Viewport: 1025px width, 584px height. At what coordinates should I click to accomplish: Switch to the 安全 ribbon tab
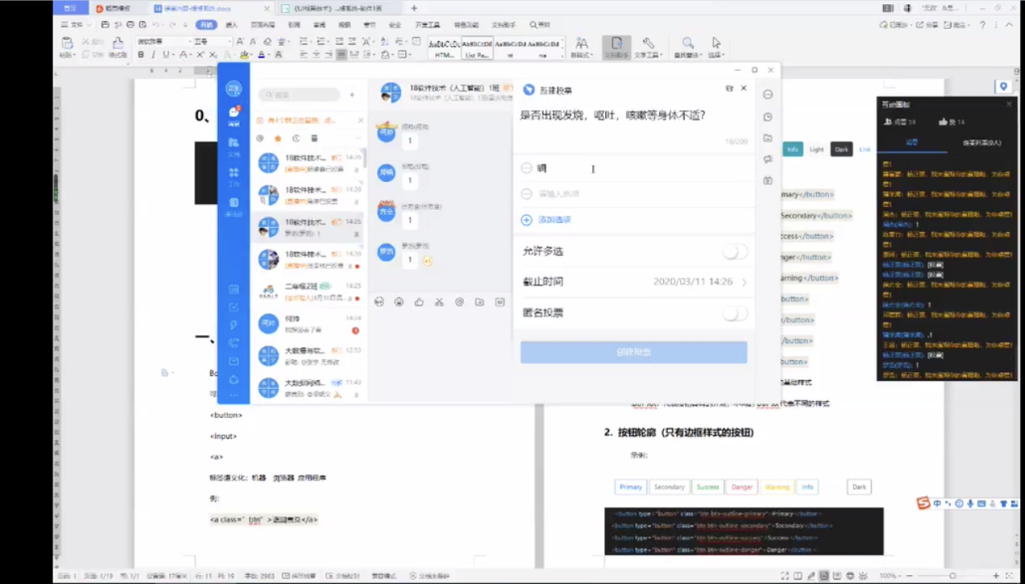(395, 25)
